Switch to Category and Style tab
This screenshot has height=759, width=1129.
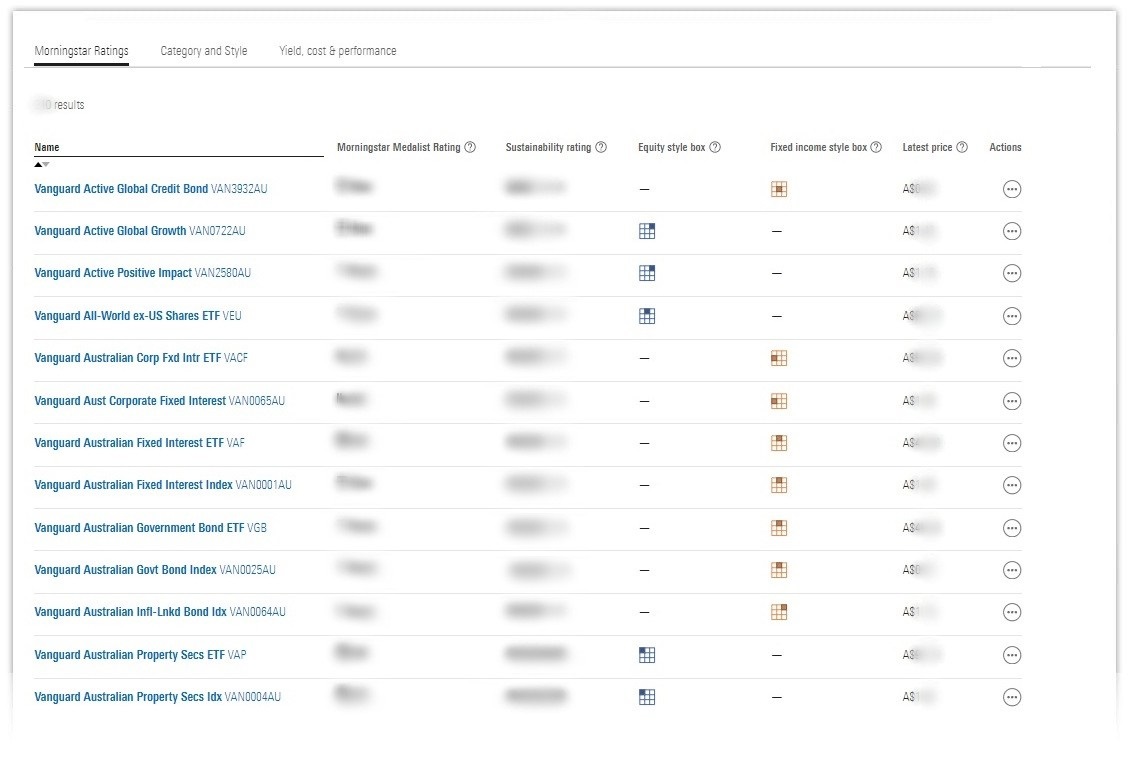[x=204, y=51]
